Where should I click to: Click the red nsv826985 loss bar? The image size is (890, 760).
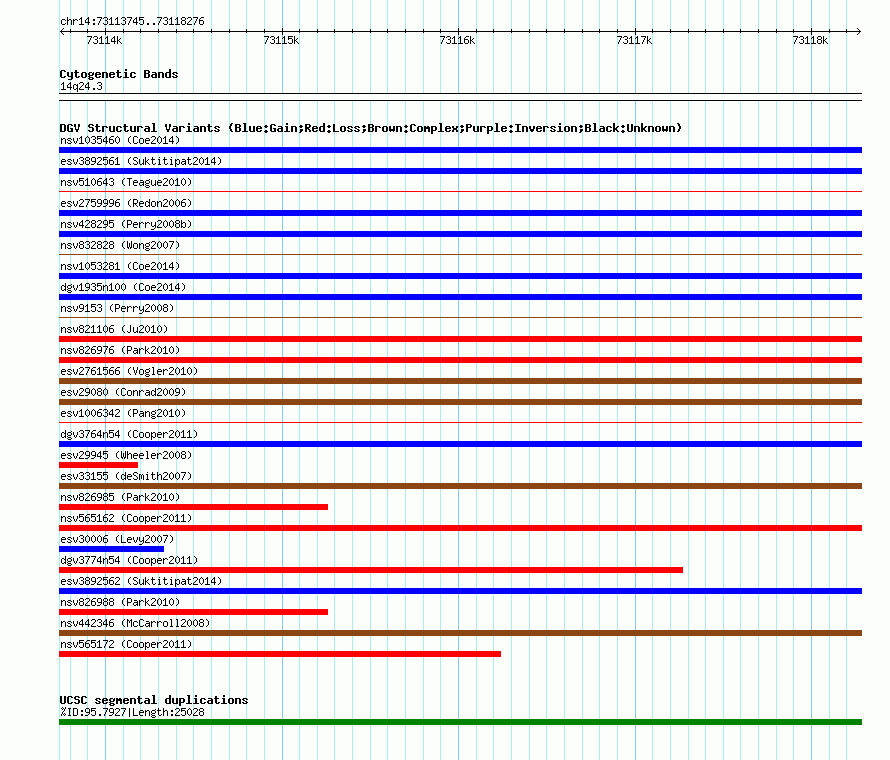pos(194,507)
